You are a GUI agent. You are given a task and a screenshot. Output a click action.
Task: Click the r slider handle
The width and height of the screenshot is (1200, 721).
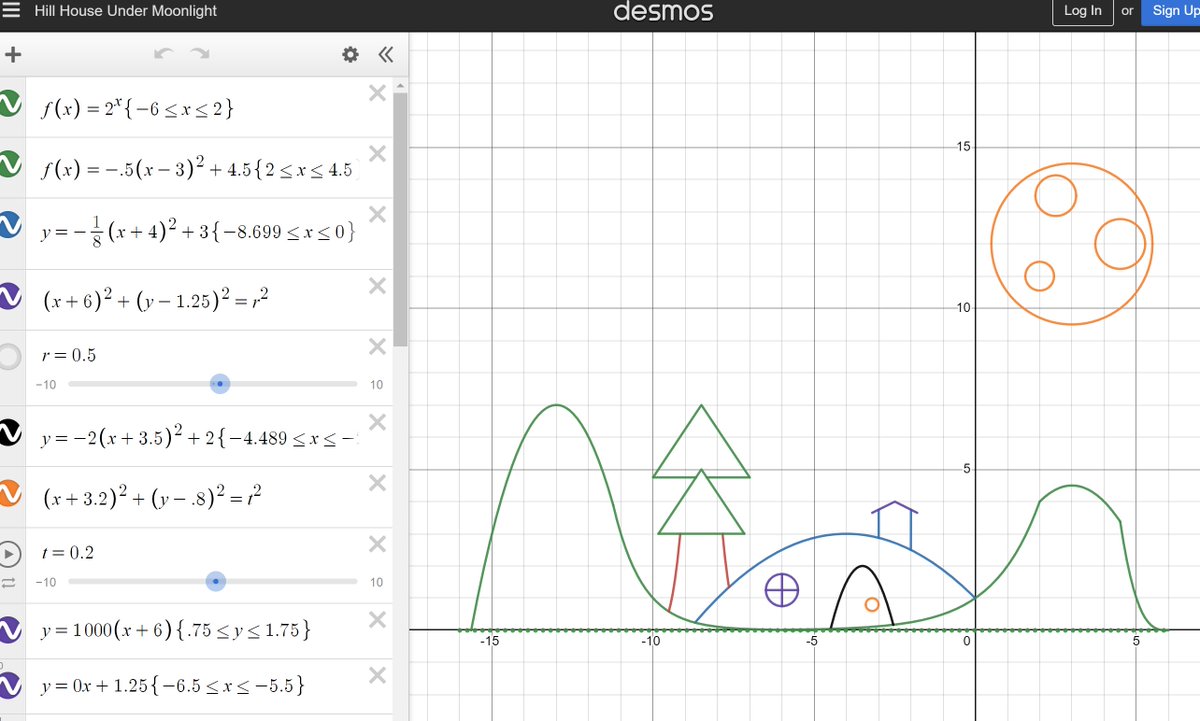[220, 384]
